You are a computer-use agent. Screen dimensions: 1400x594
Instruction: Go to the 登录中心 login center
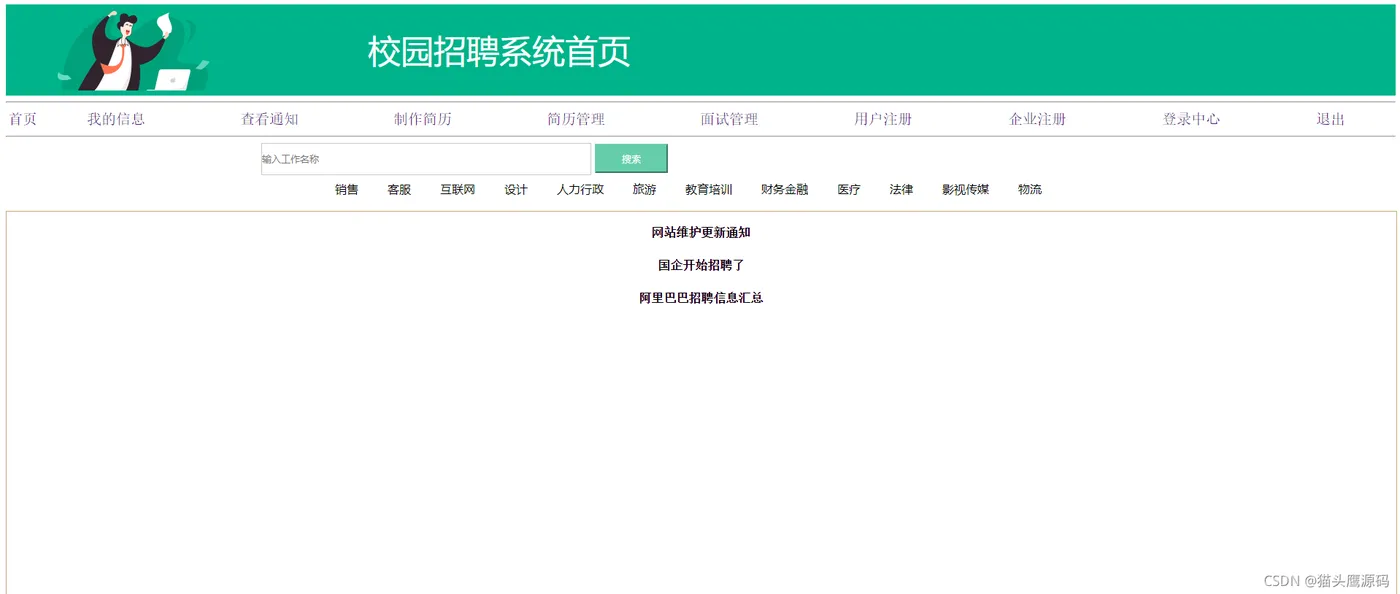[x=1190, y=118]
